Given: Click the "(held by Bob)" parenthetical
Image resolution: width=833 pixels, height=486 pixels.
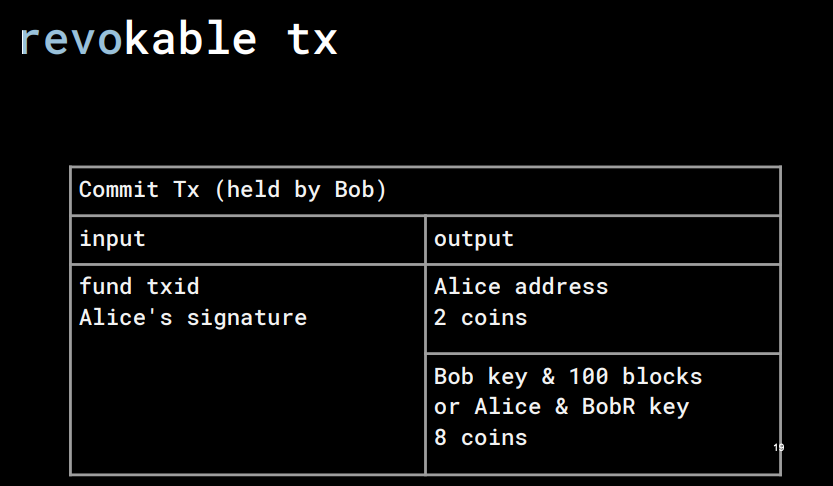Looking at the screenshot, I should tap(300, 190).
